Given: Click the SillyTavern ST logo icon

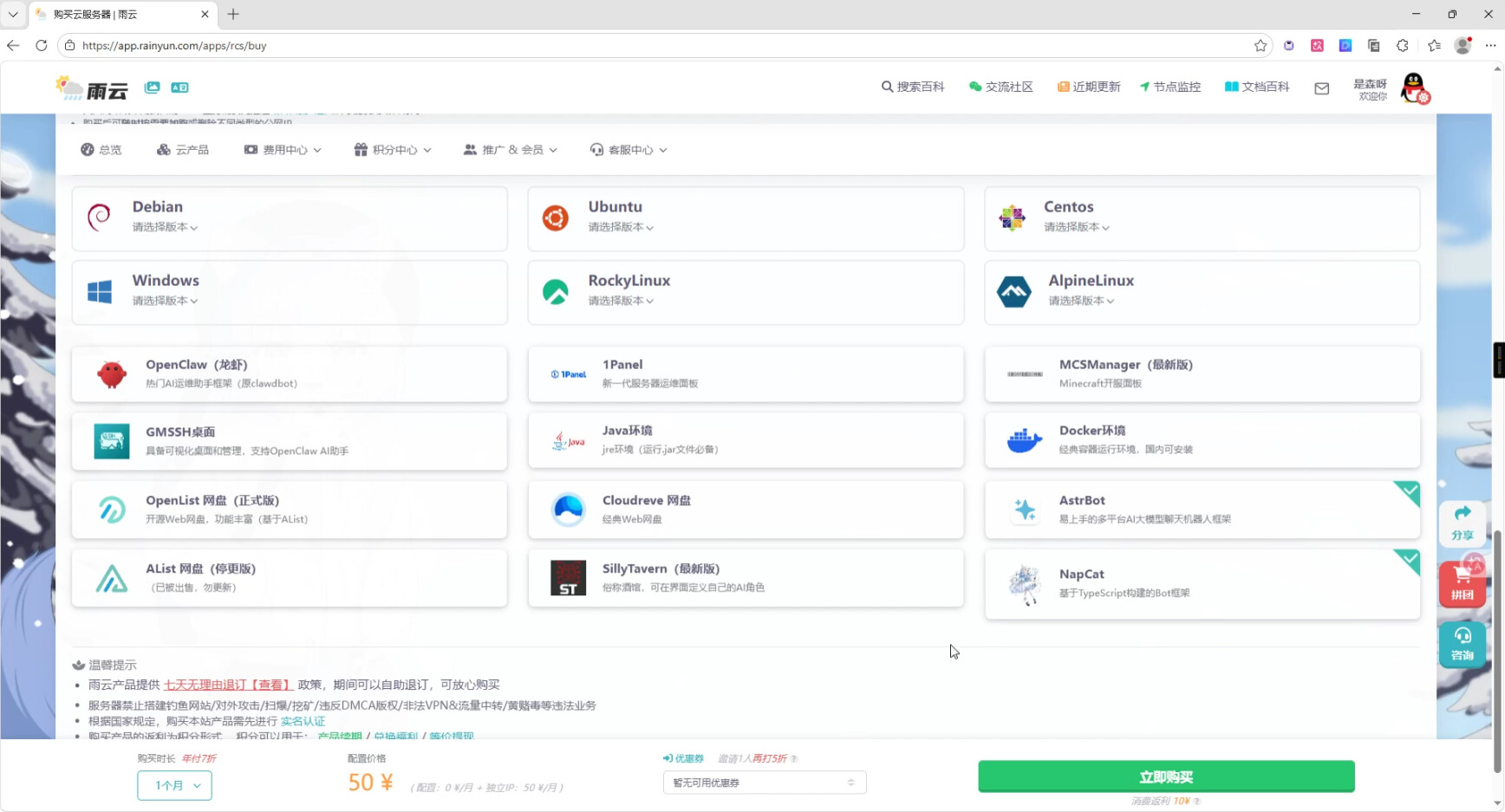Looking at the screenshot, I should pyautogui.click(x=568, y=578).
